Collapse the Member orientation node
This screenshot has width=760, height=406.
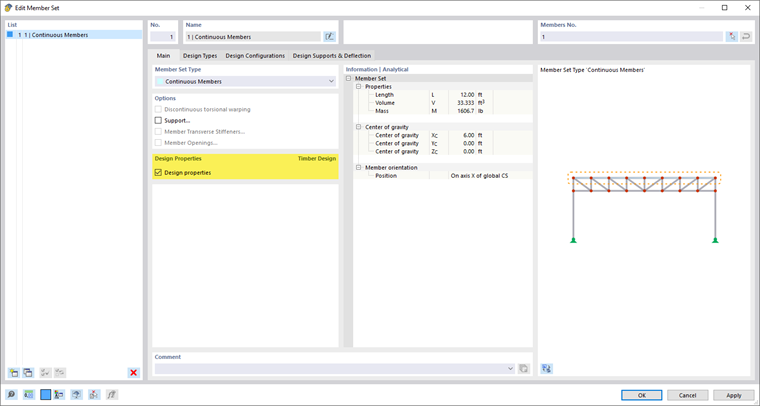tap(359, 168)
